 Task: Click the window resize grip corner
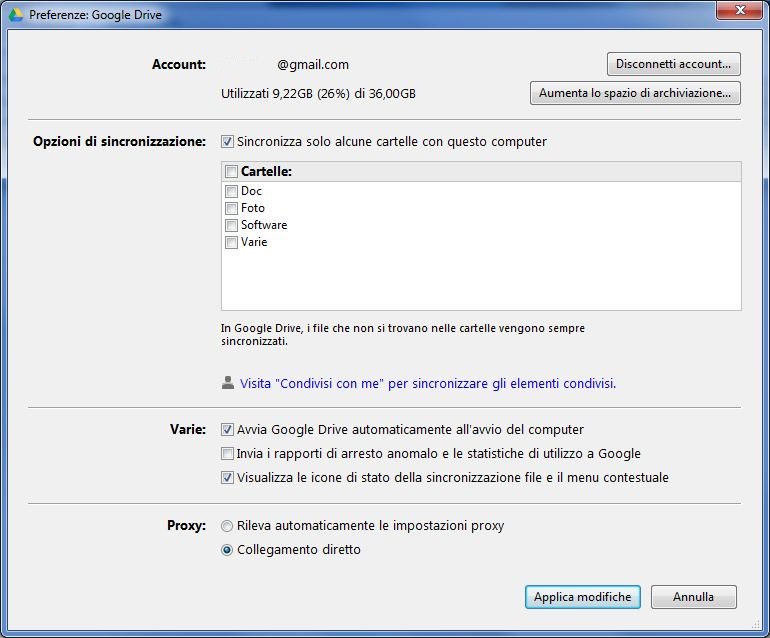(755, 624)
